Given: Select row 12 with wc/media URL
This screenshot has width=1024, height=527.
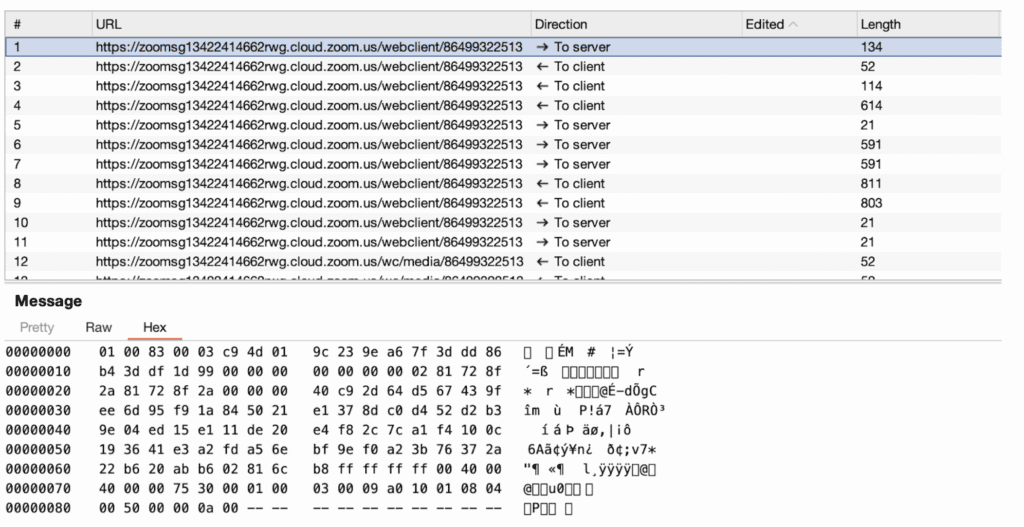Looking at the screenshot, I should 503,262.
